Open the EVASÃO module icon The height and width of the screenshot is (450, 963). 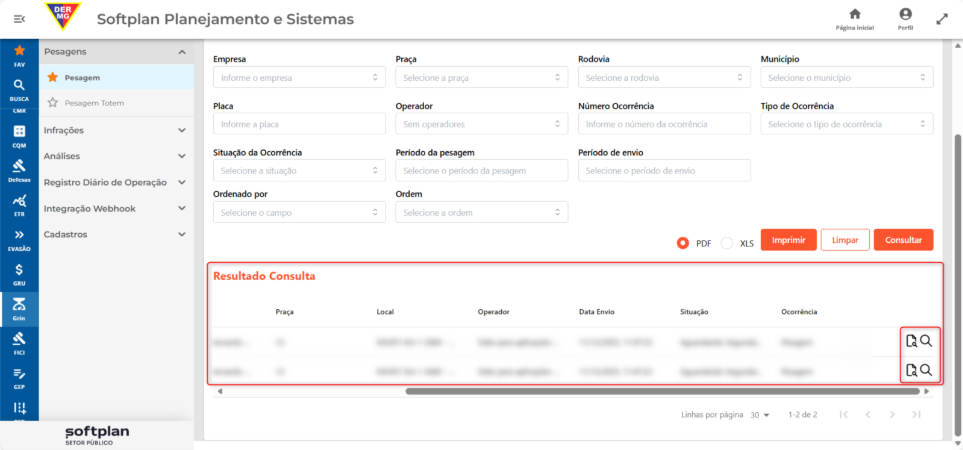19,240
